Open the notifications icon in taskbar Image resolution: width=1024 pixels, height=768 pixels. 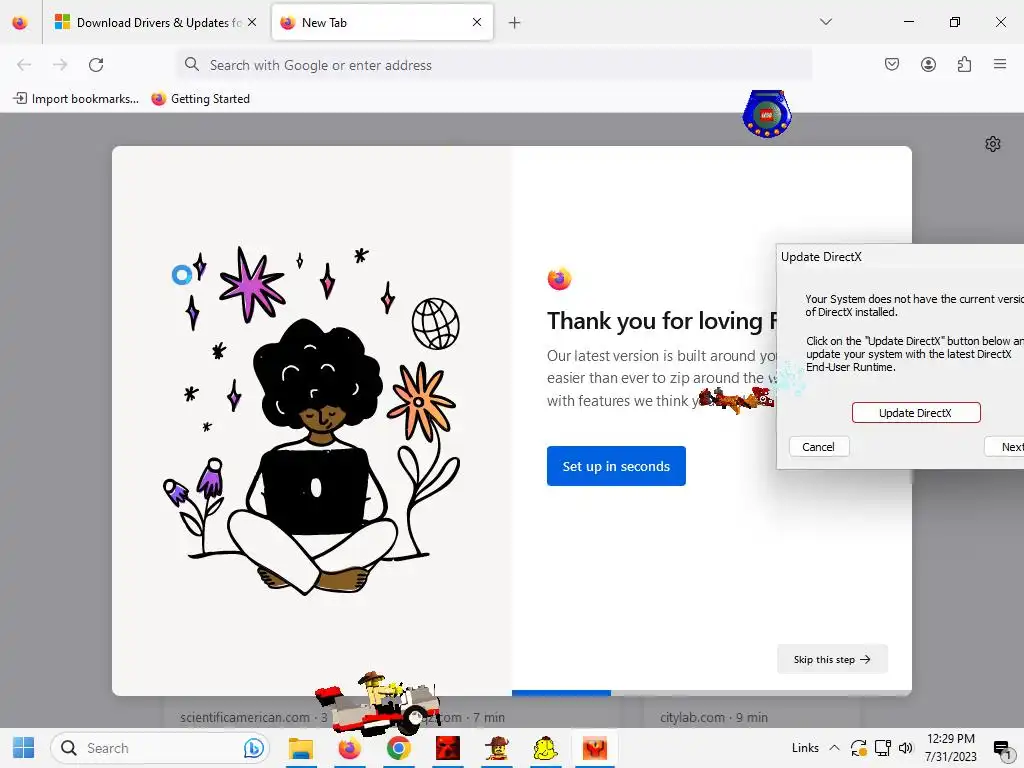(1001, 748)
